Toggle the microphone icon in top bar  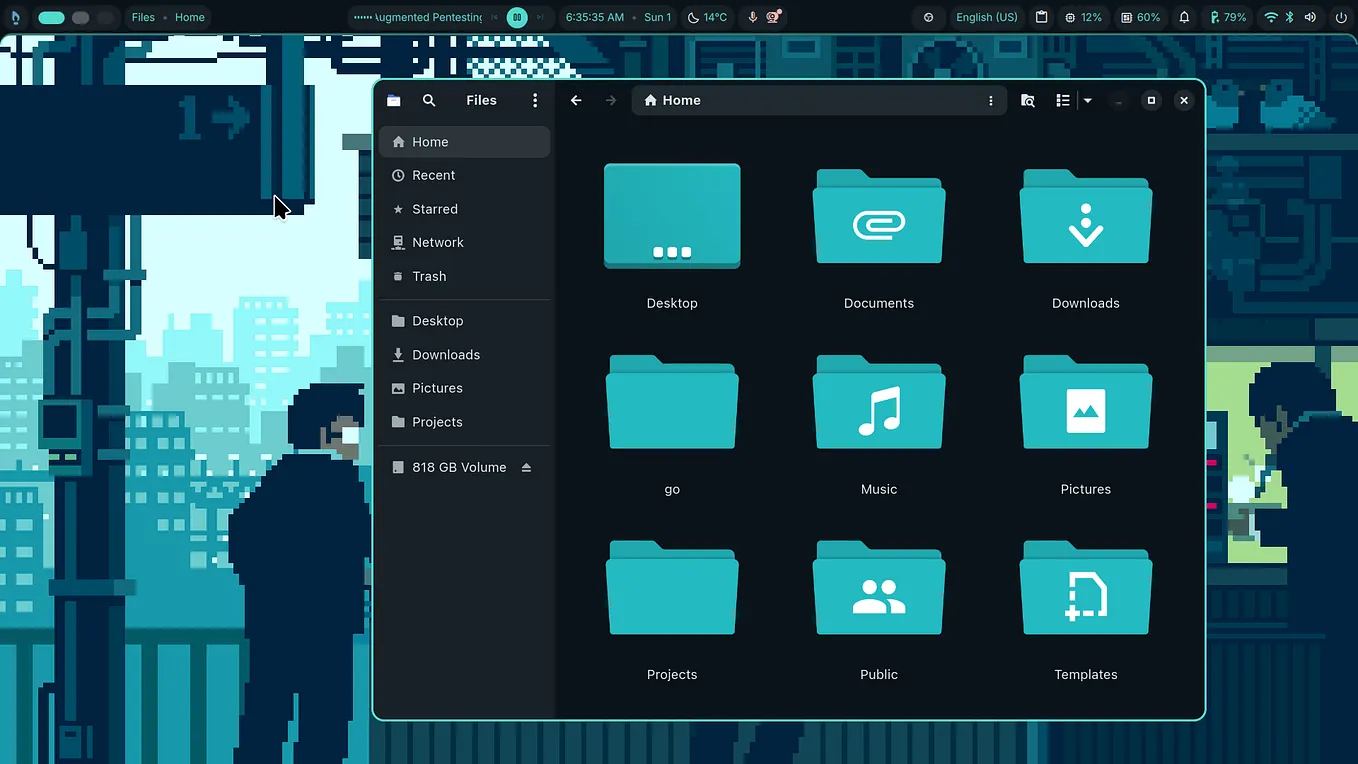(x=752, y=17)
